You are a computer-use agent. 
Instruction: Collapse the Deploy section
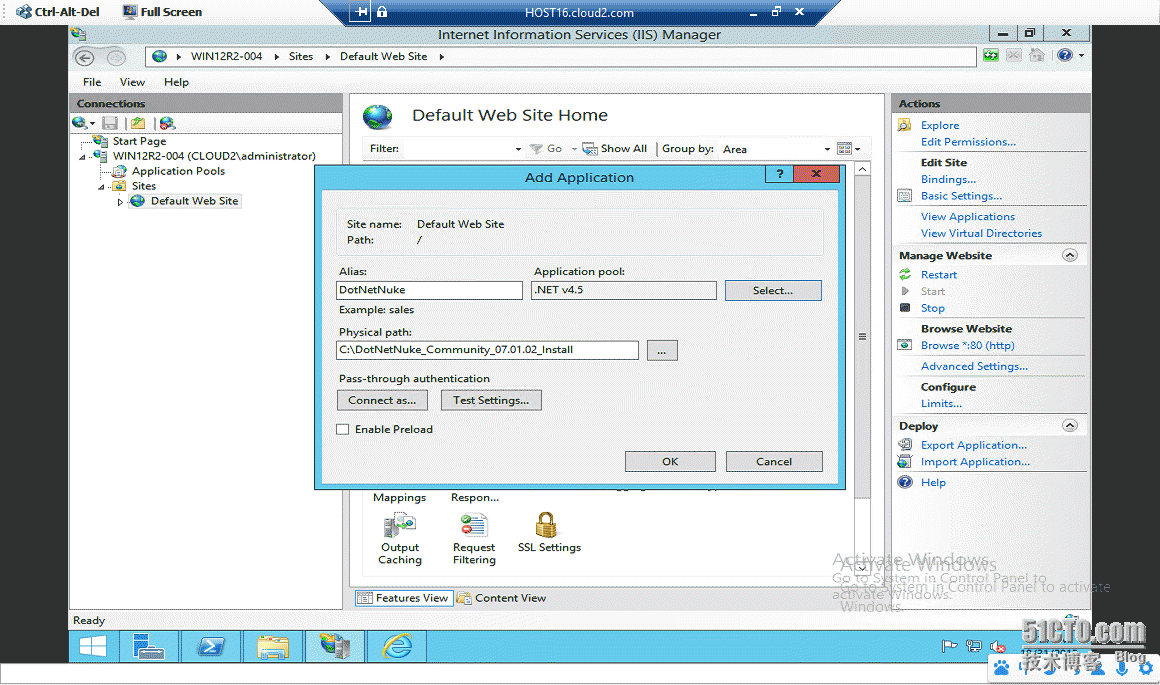1070,425
